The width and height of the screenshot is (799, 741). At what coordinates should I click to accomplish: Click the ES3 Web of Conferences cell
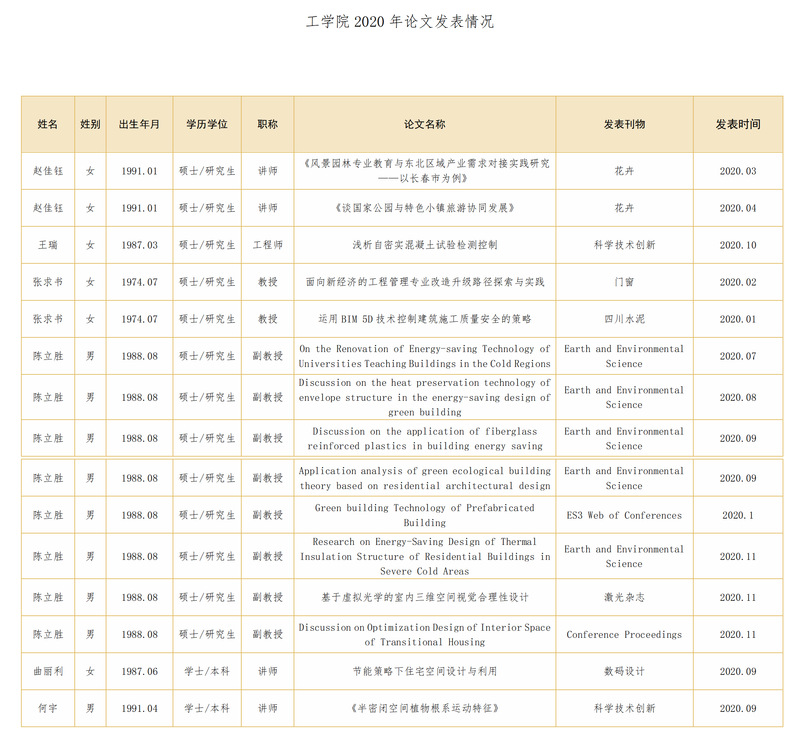[x=624, y=516]
